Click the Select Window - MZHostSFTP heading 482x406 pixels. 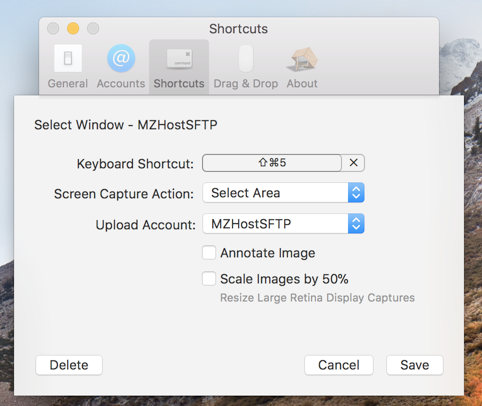126,125
